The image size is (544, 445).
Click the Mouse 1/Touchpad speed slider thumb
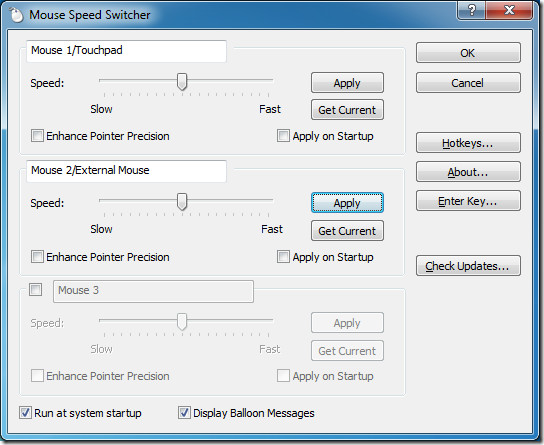(182, 82)
